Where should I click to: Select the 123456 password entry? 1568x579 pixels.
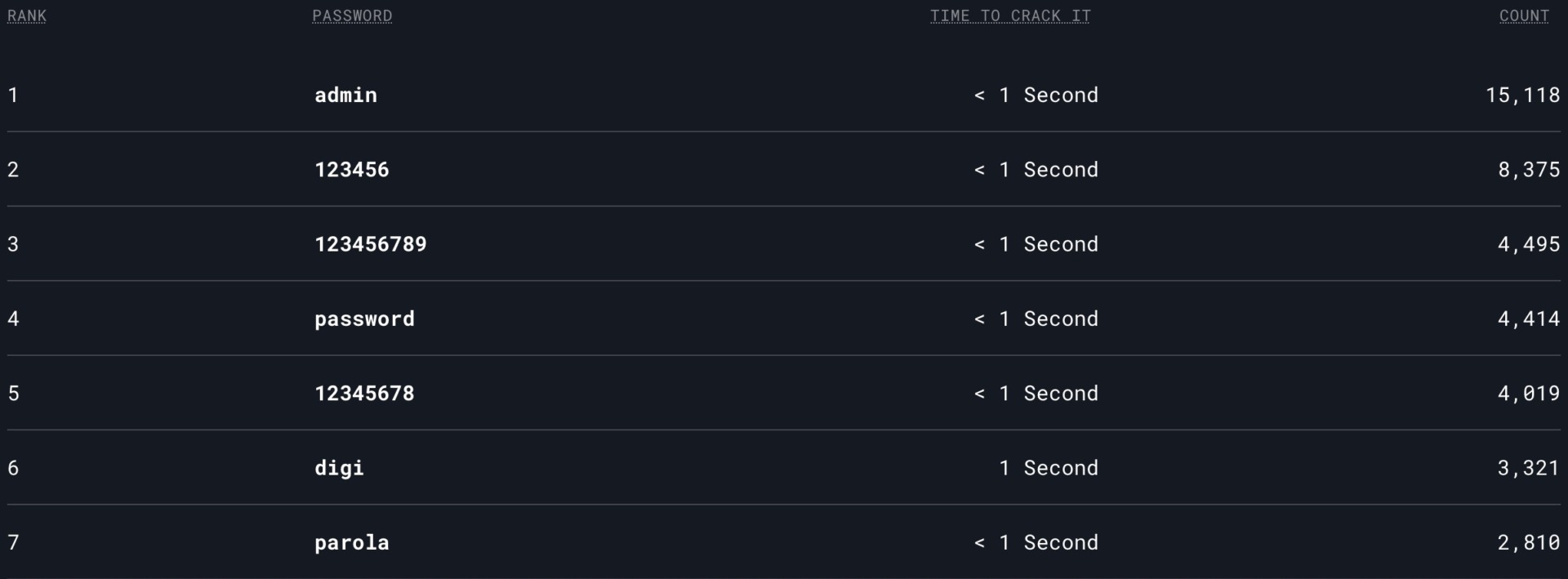click(x=352, y=169)
